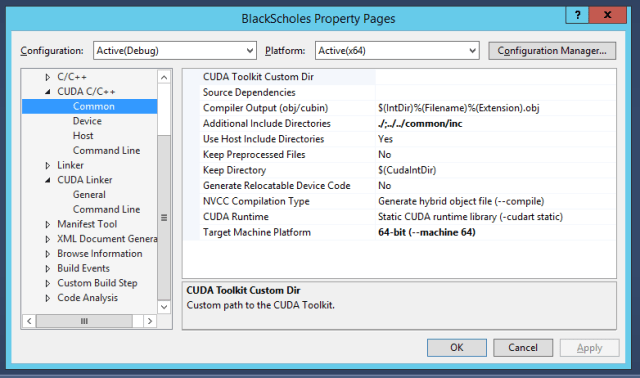Select the Keep Preprocessed Files property
The width and height of the screenshot is (640, 378).
point(254,154)
